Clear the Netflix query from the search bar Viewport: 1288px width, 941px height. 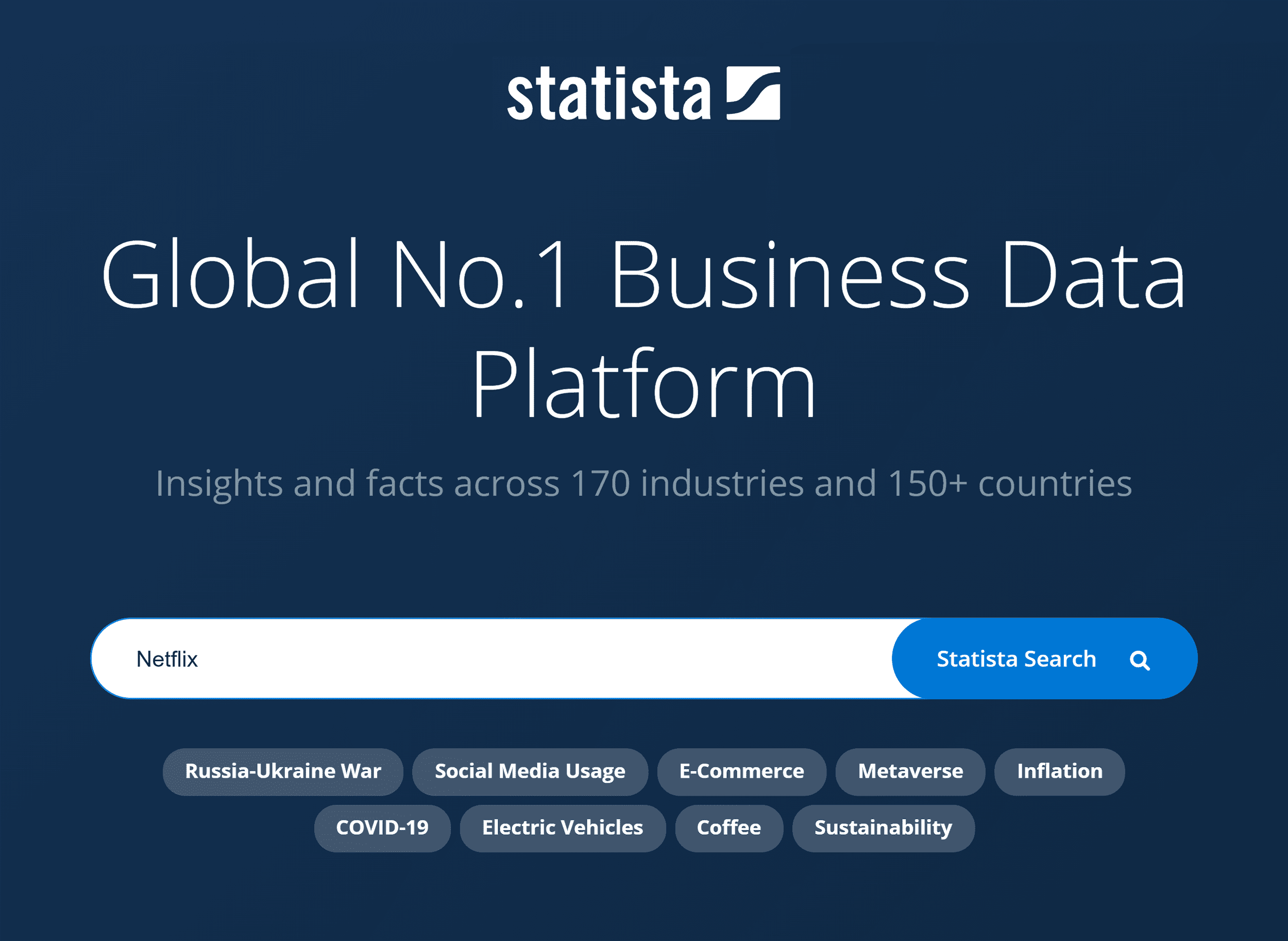(168, 659)
